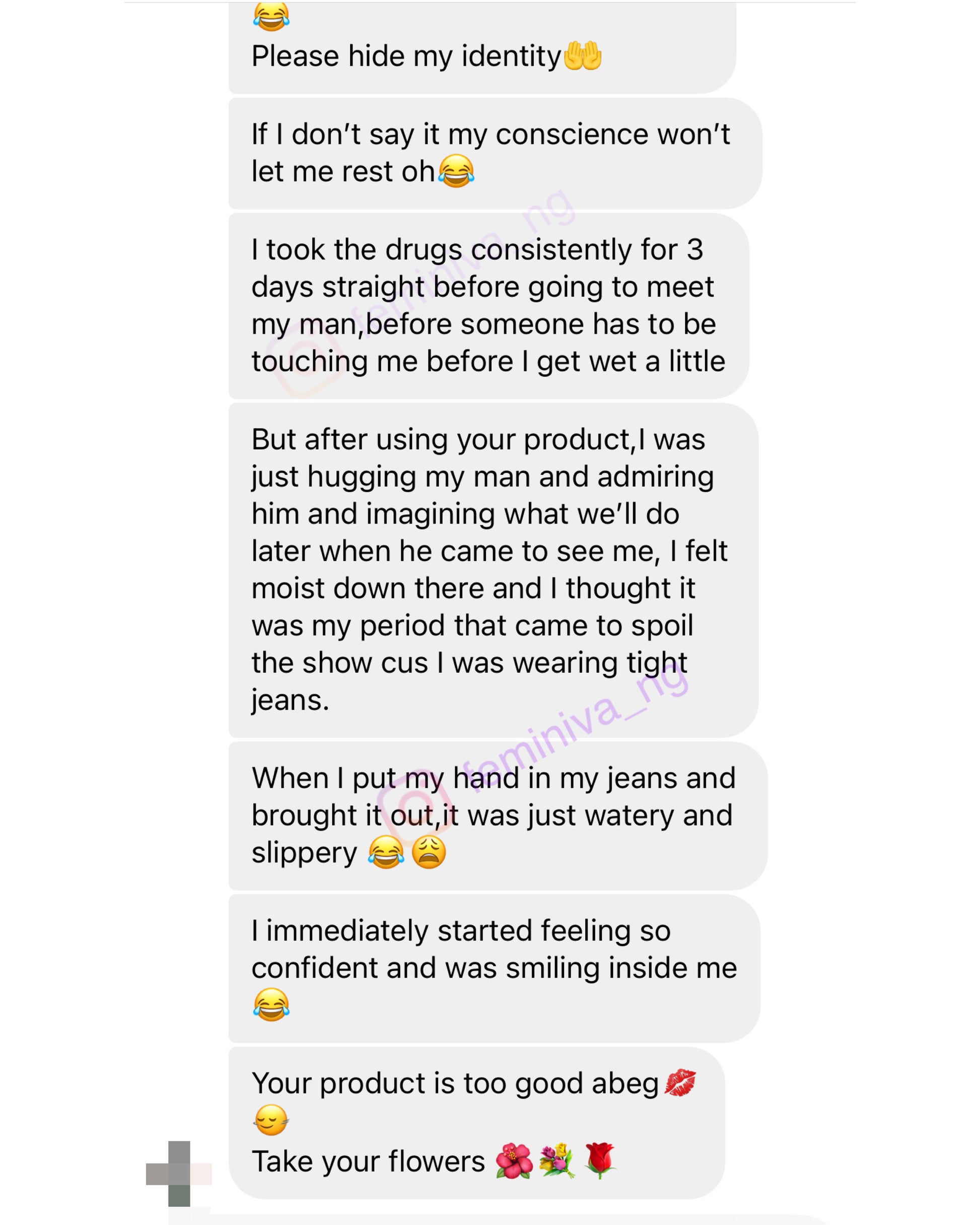Open the sender's pixelated profile avatar
This screenshot has width=980, height=1225.
178,1173
